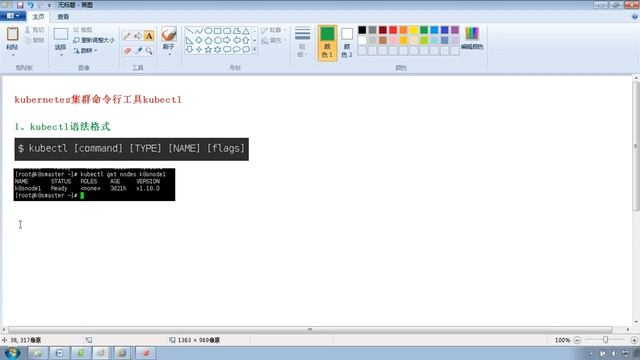640x360 pixels.
Task: Click the terminal output image on canvas
Action: point(94,184)
